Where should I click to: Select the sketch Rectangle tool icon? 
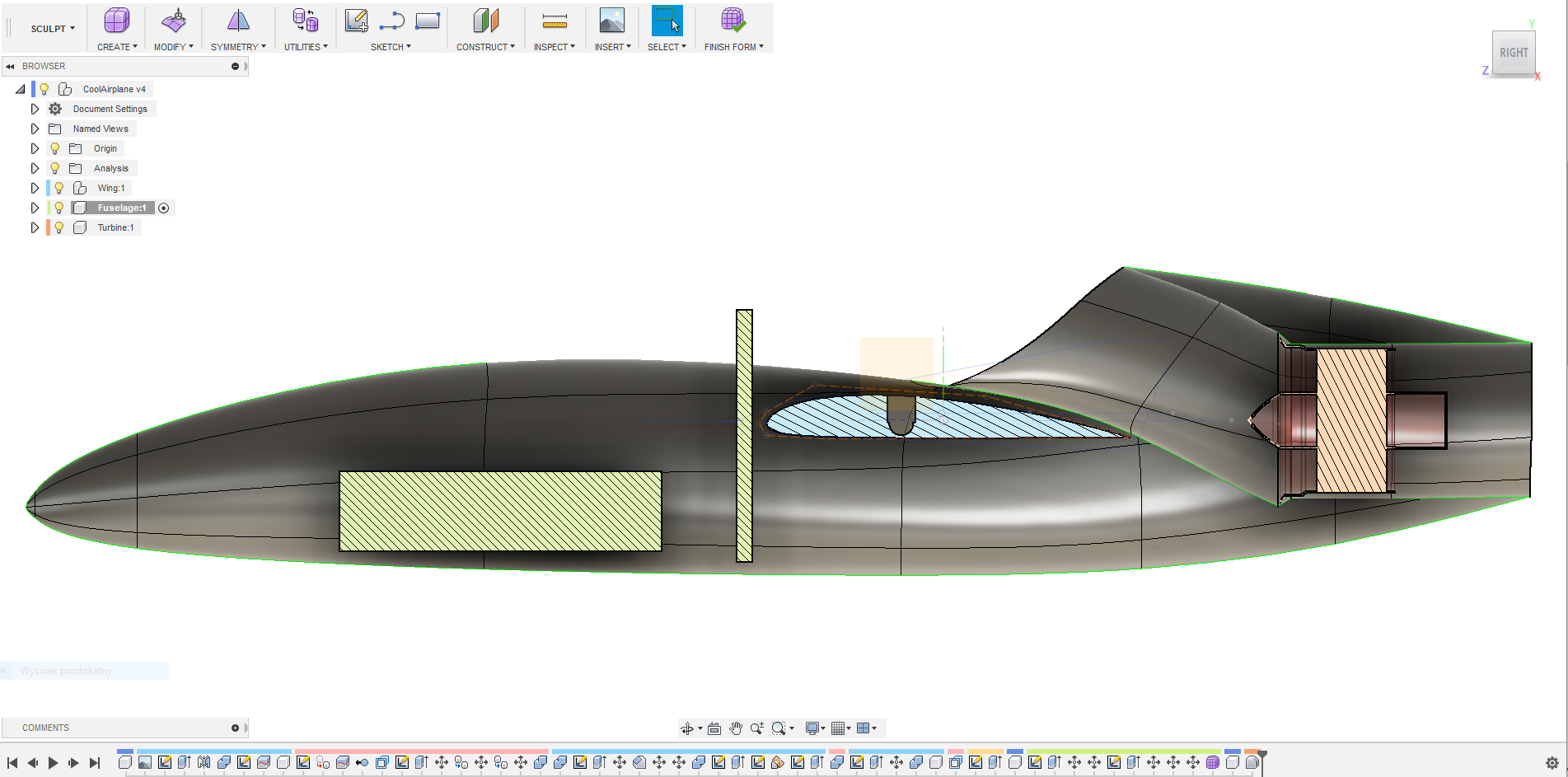(427, 21)
